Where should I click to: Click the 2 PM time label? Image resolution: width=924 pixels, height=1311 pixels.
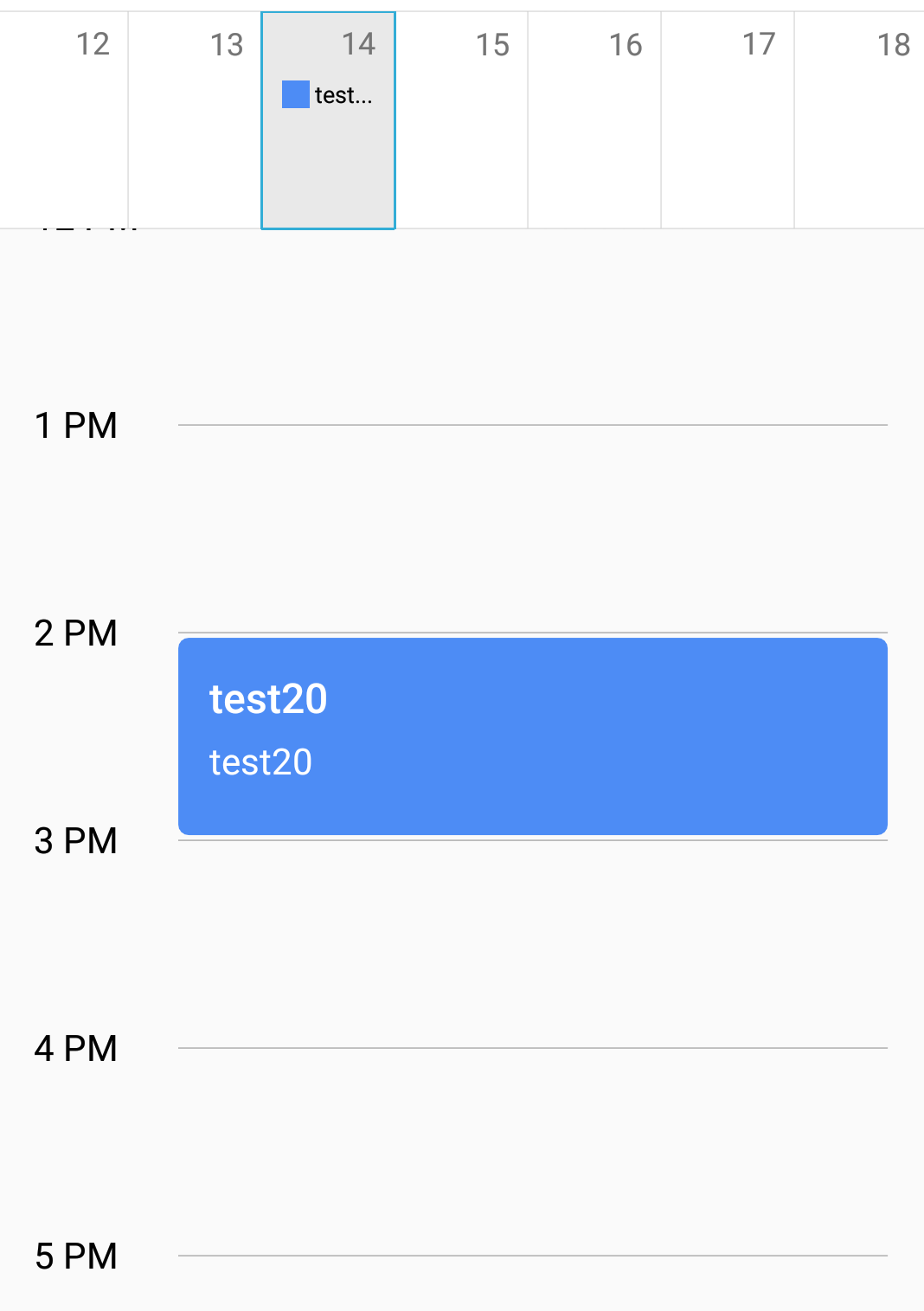tap(76, 633)
